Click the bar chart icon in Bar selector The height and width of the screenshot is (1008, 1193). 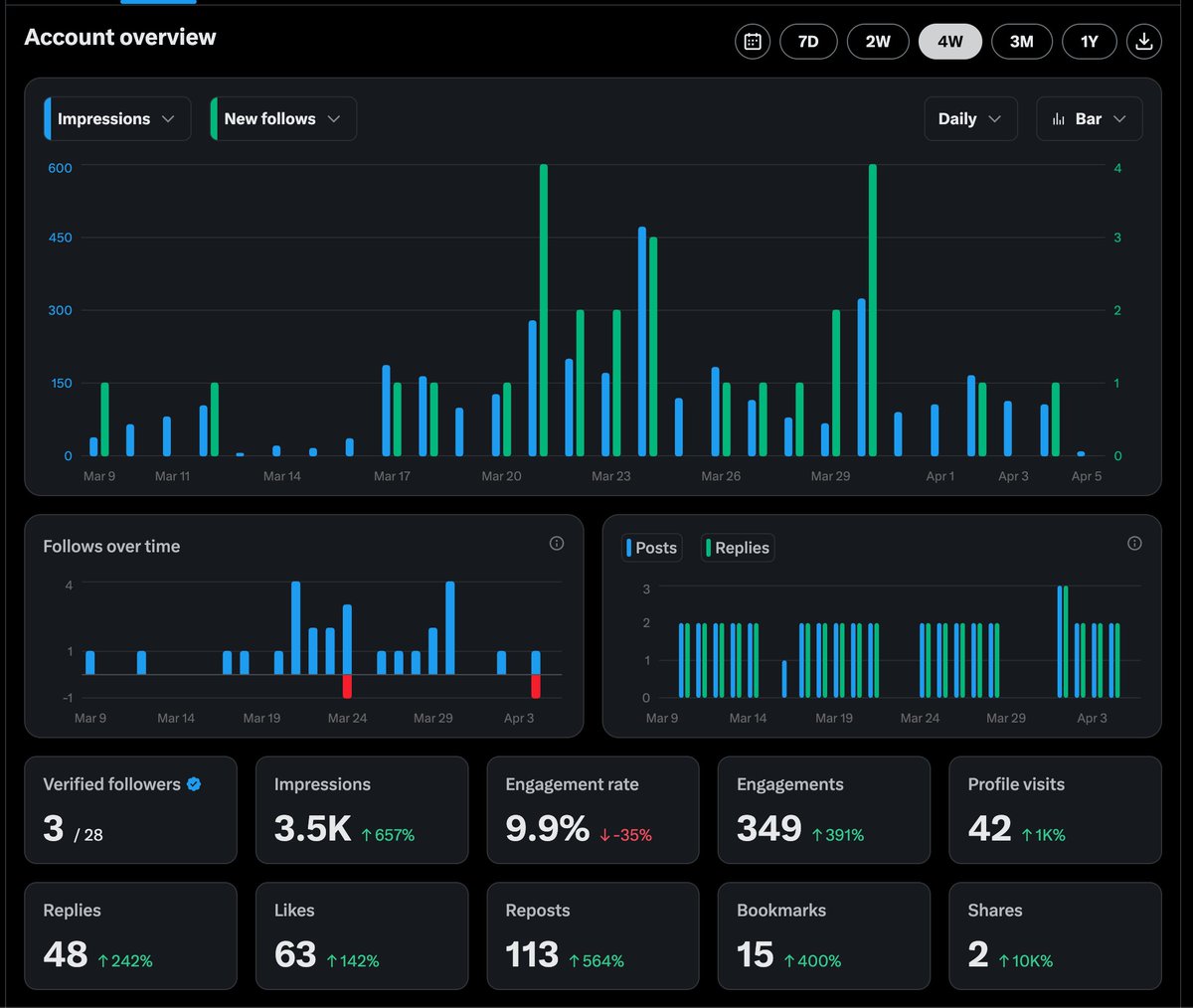(x=1059, y=119)
